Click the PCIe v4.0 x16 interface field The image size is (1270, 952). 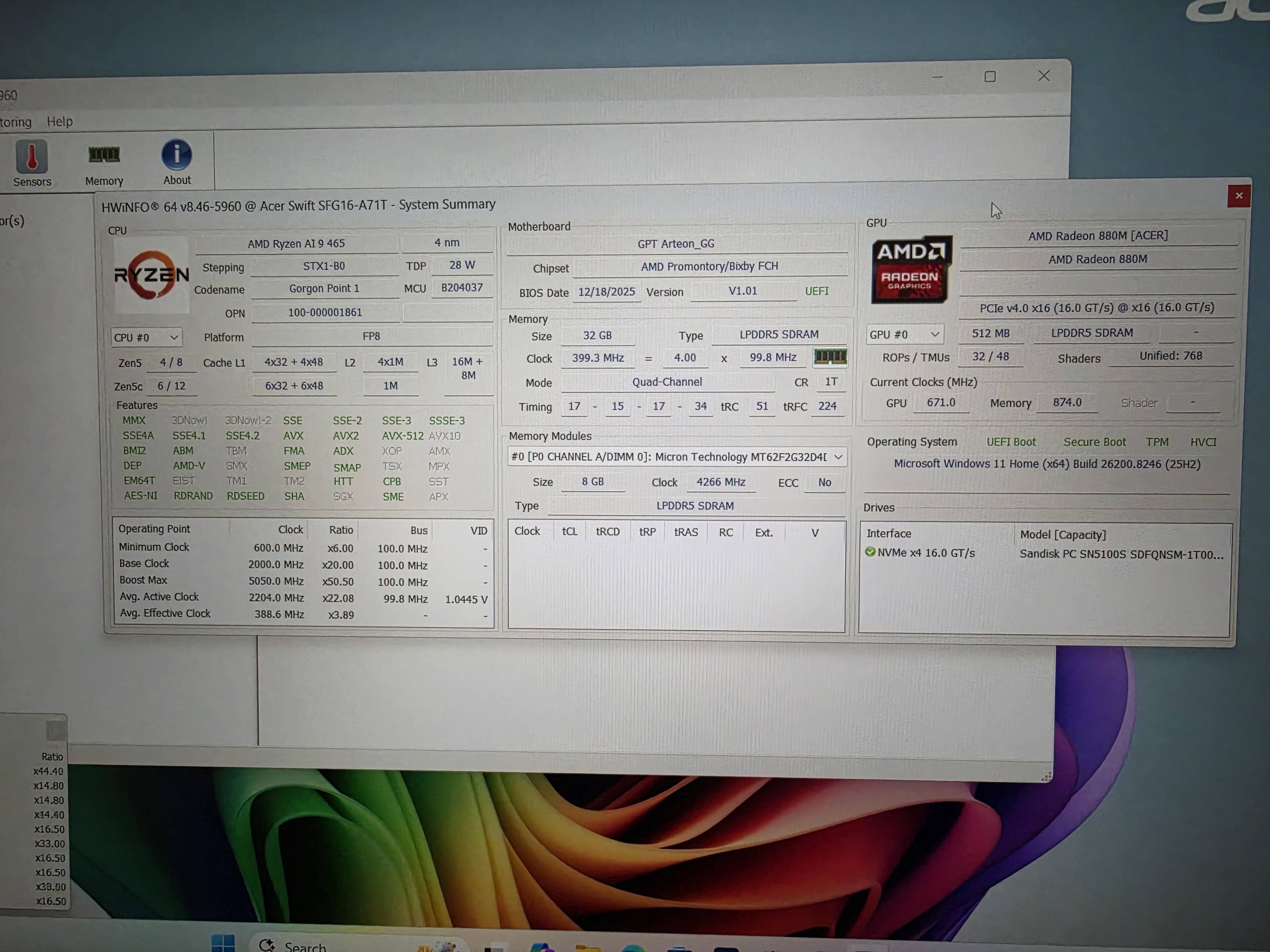tap(1097, 307)
